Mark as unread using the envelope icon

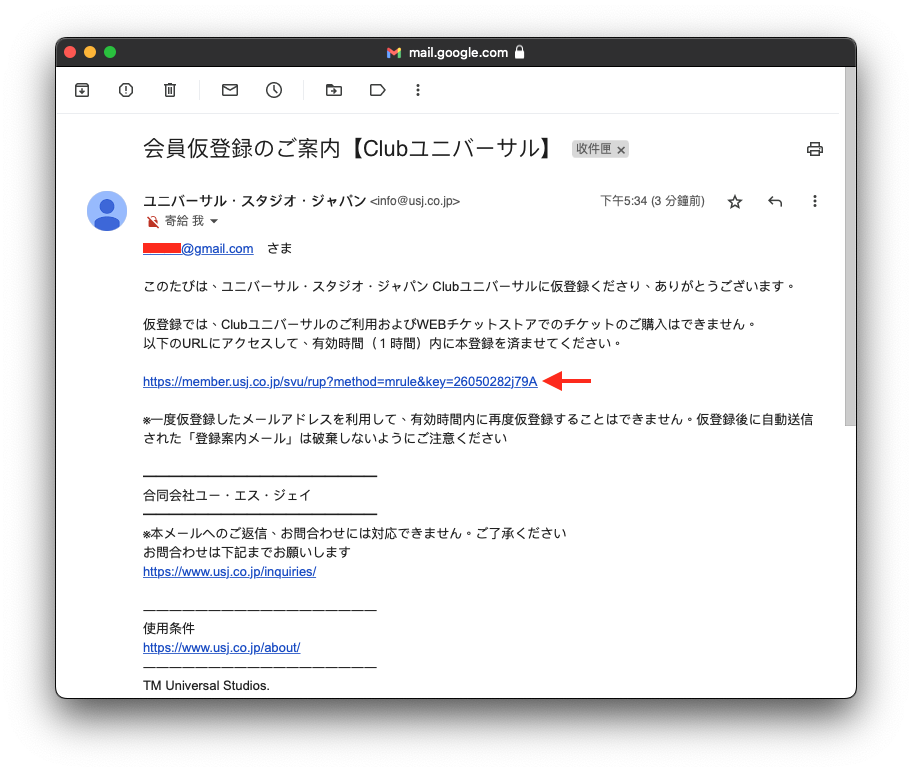[x=230, y=90]
